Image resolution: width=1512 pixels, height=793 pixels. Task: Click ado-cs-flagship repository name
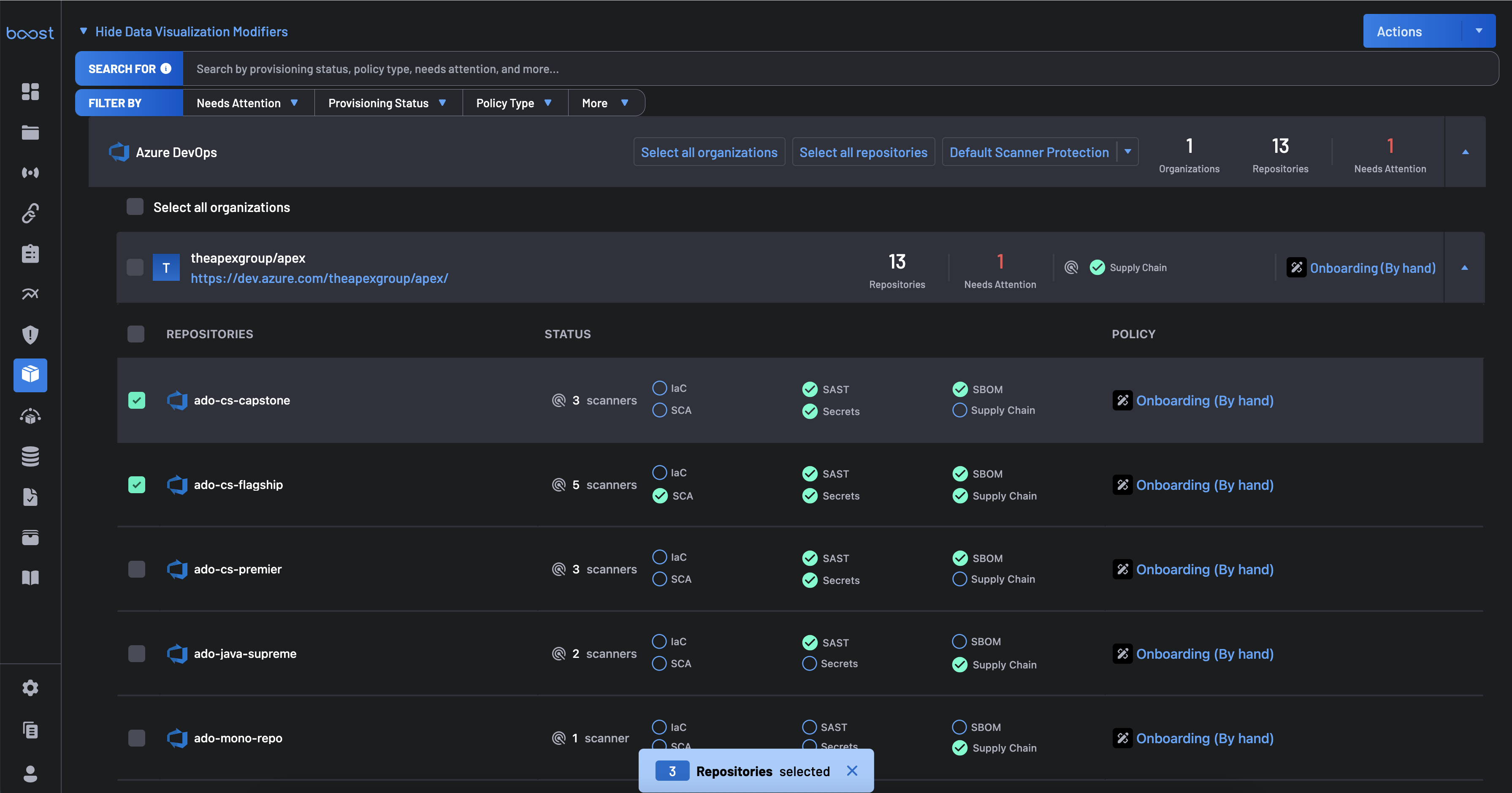pyautogui.click(x=238, y=485)
